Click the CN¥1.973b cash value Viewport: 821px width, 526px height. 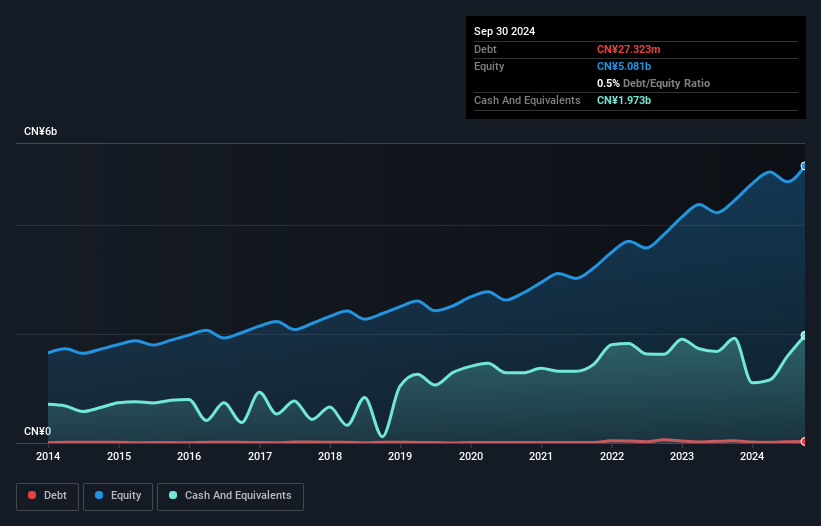[x=624, y=100]
